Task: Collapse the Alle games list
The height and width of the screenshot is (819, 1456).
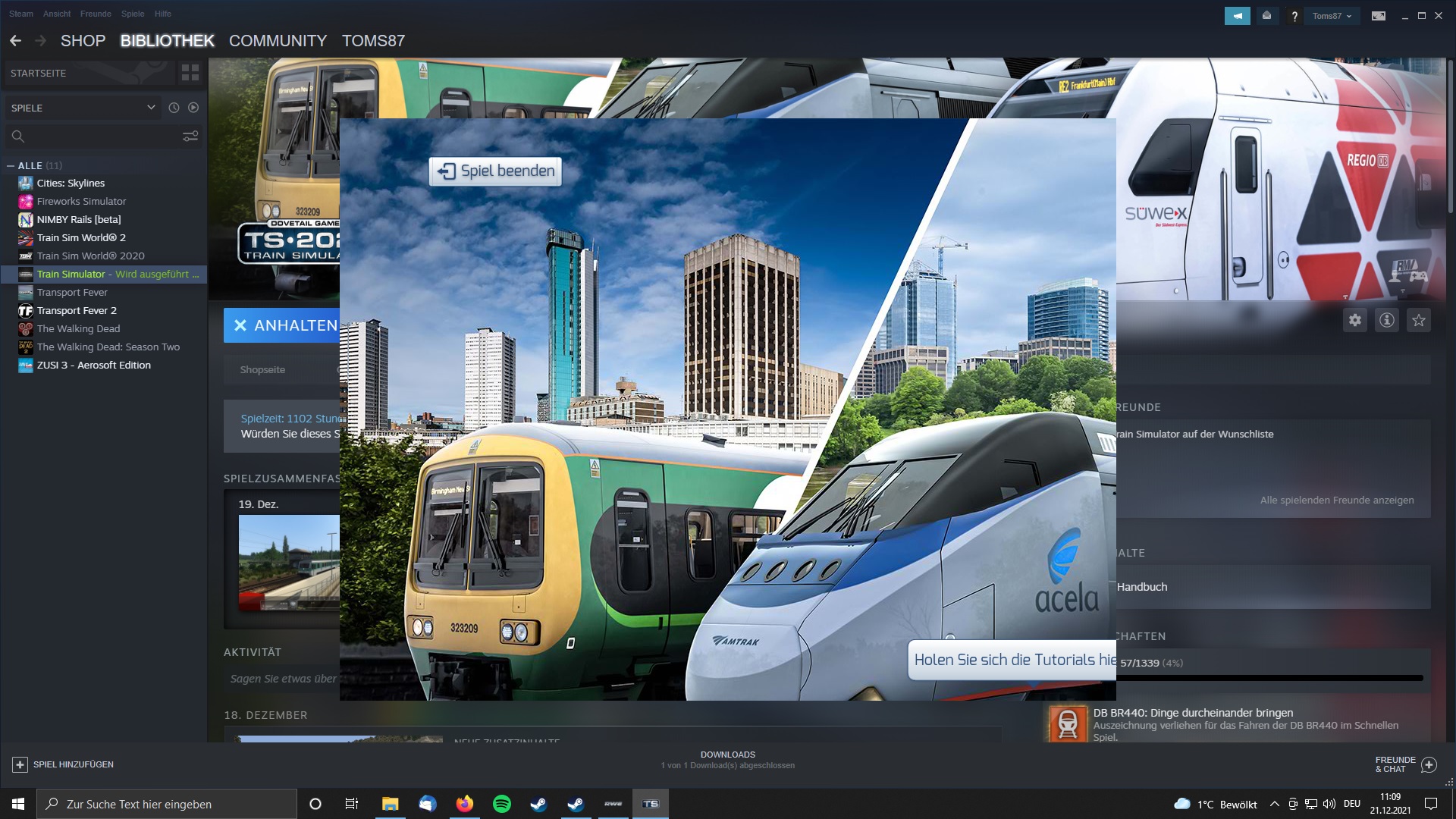Action: point(11,165)
